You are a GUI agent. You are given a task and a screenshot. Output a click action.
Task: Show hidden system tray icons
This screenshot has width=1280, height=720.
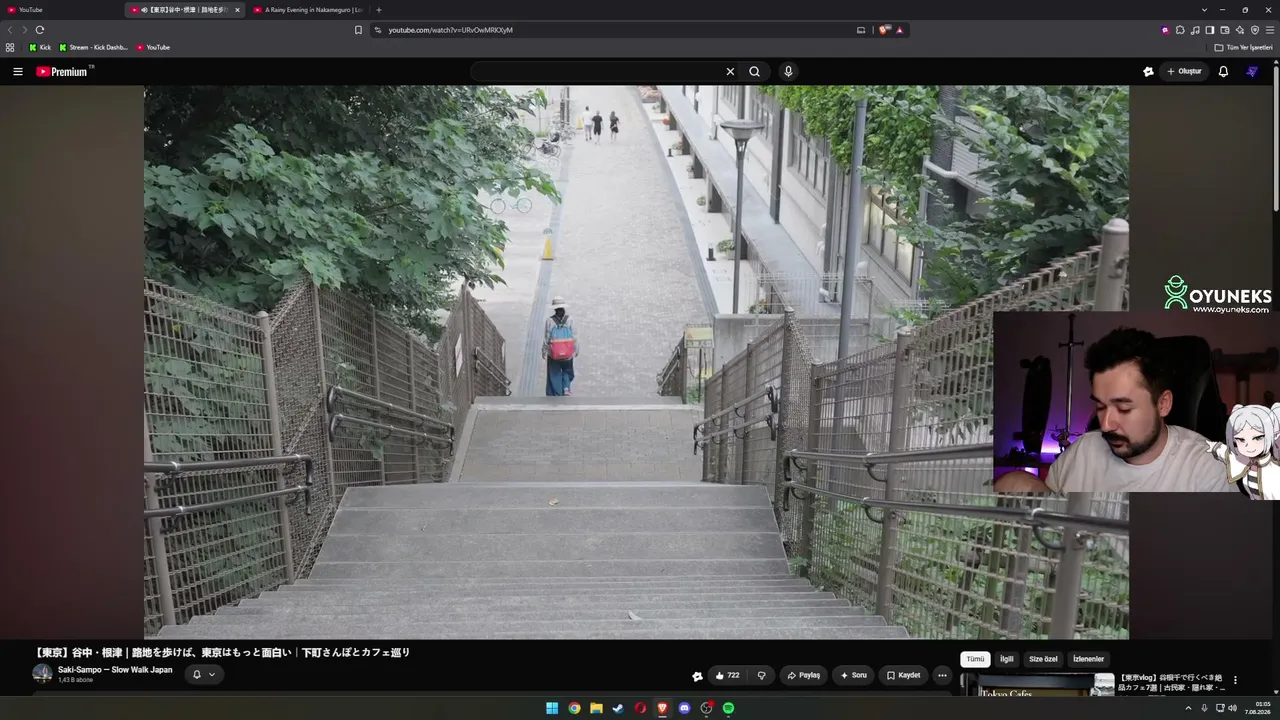click(x=1188, y=708)
